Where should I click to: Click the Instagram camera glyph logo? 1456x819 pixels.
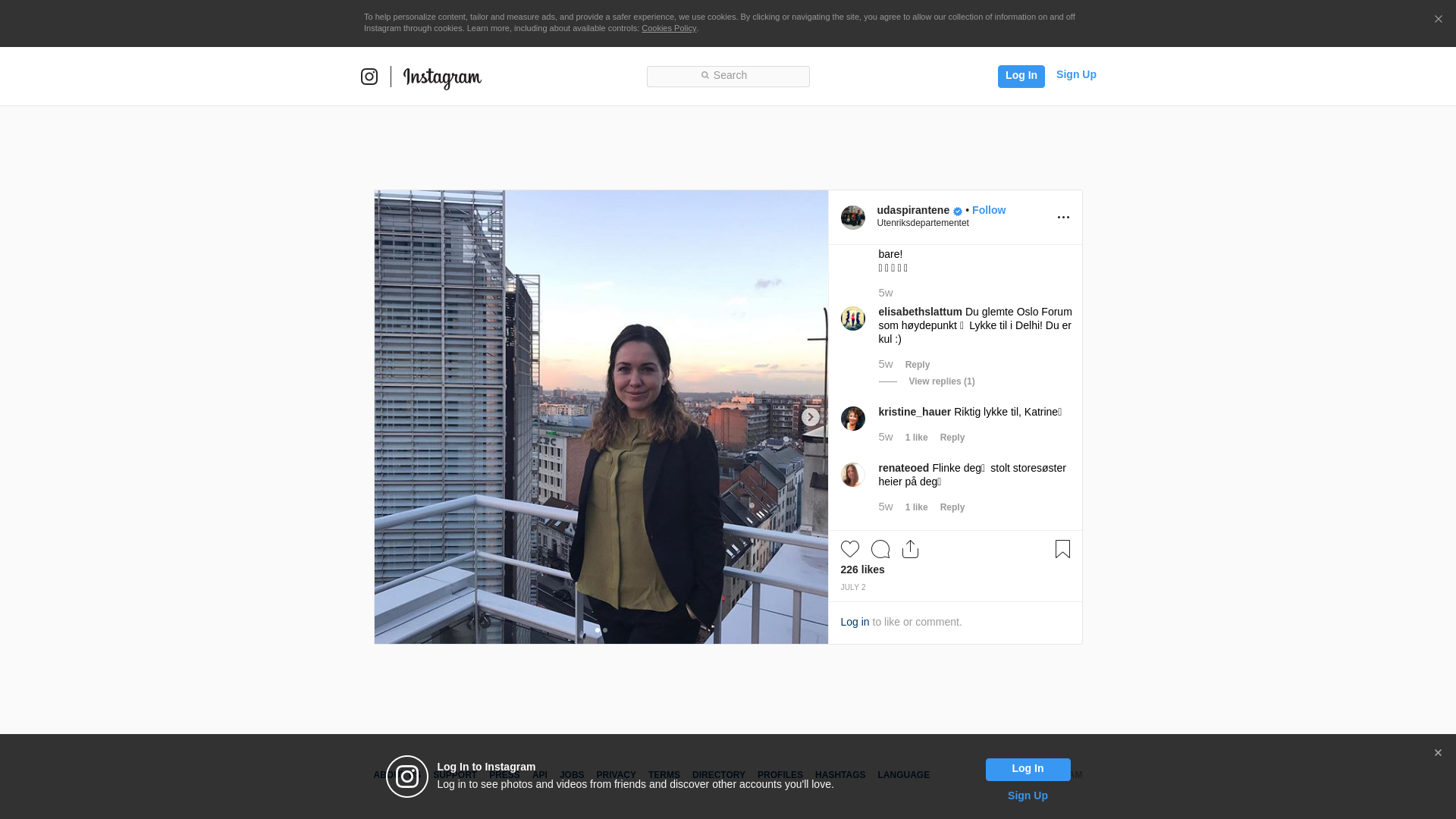(x=369, y=77)
